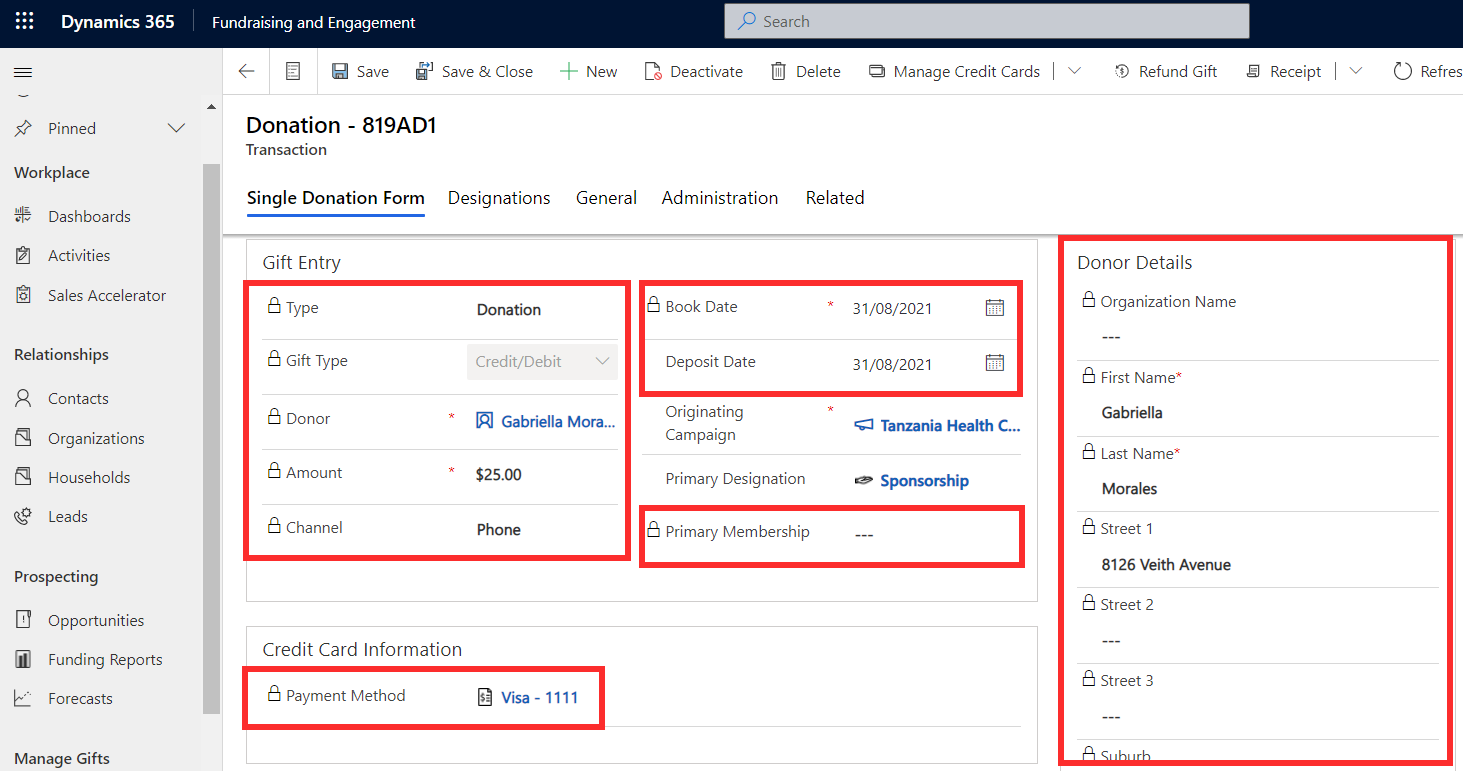The image size is (1463, 771).
Task: Click the Donor Details section heading
Action: [x=1134, y=263]
